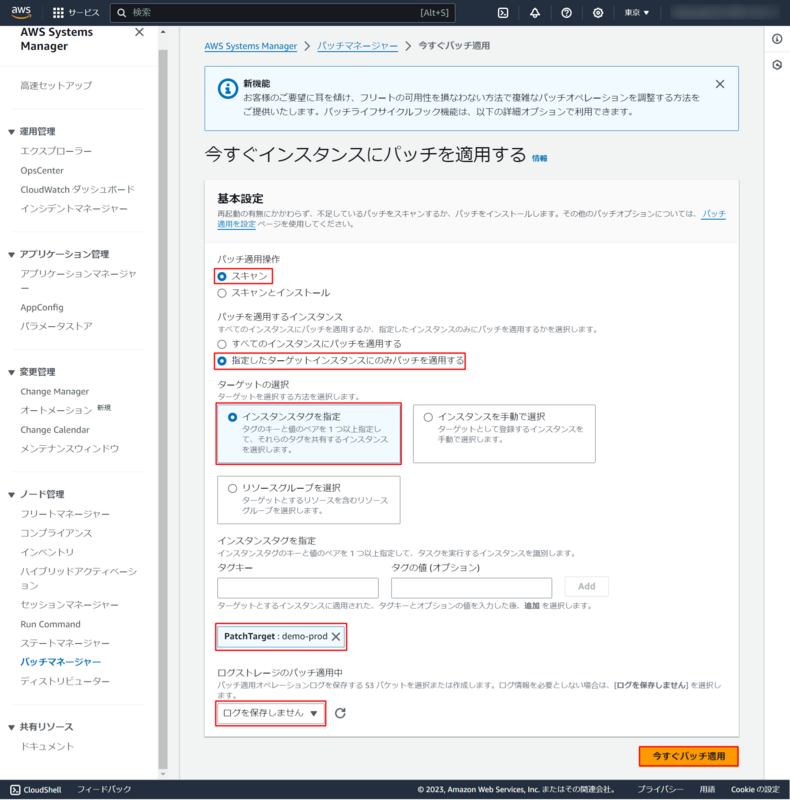Open CloudWatch ダッシュボード in sidebar
Screen dimensions: 790x800
coord(78,190)
